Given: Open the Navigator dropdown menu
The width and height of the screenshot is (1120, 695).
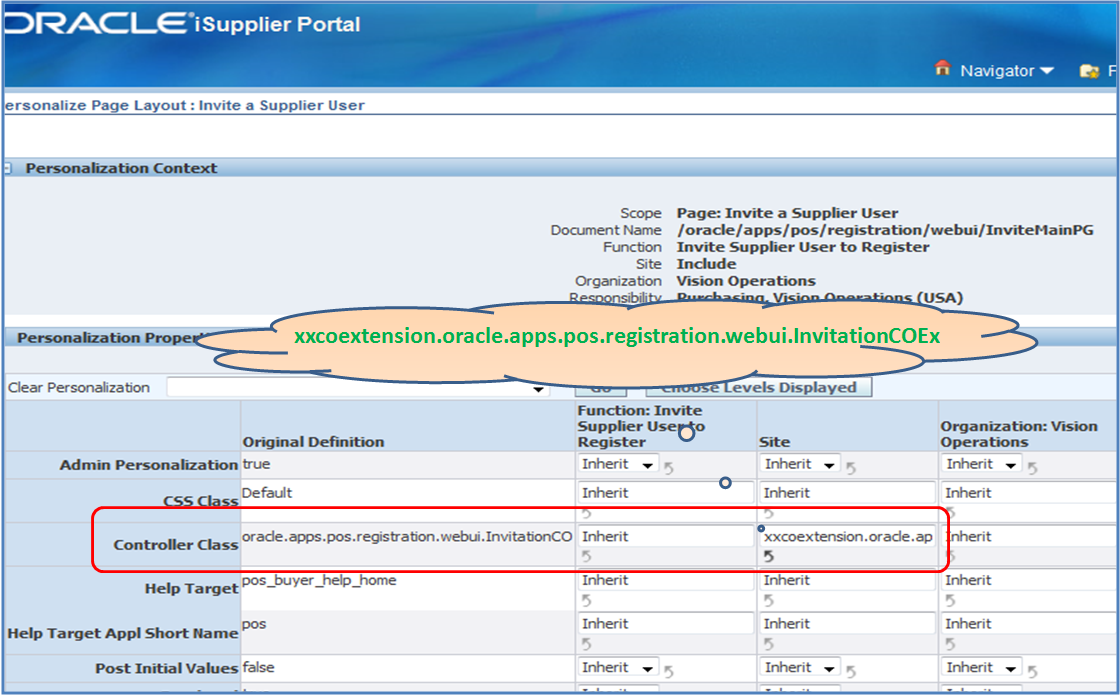Looking at the screenshot, I should (1007, 71).
